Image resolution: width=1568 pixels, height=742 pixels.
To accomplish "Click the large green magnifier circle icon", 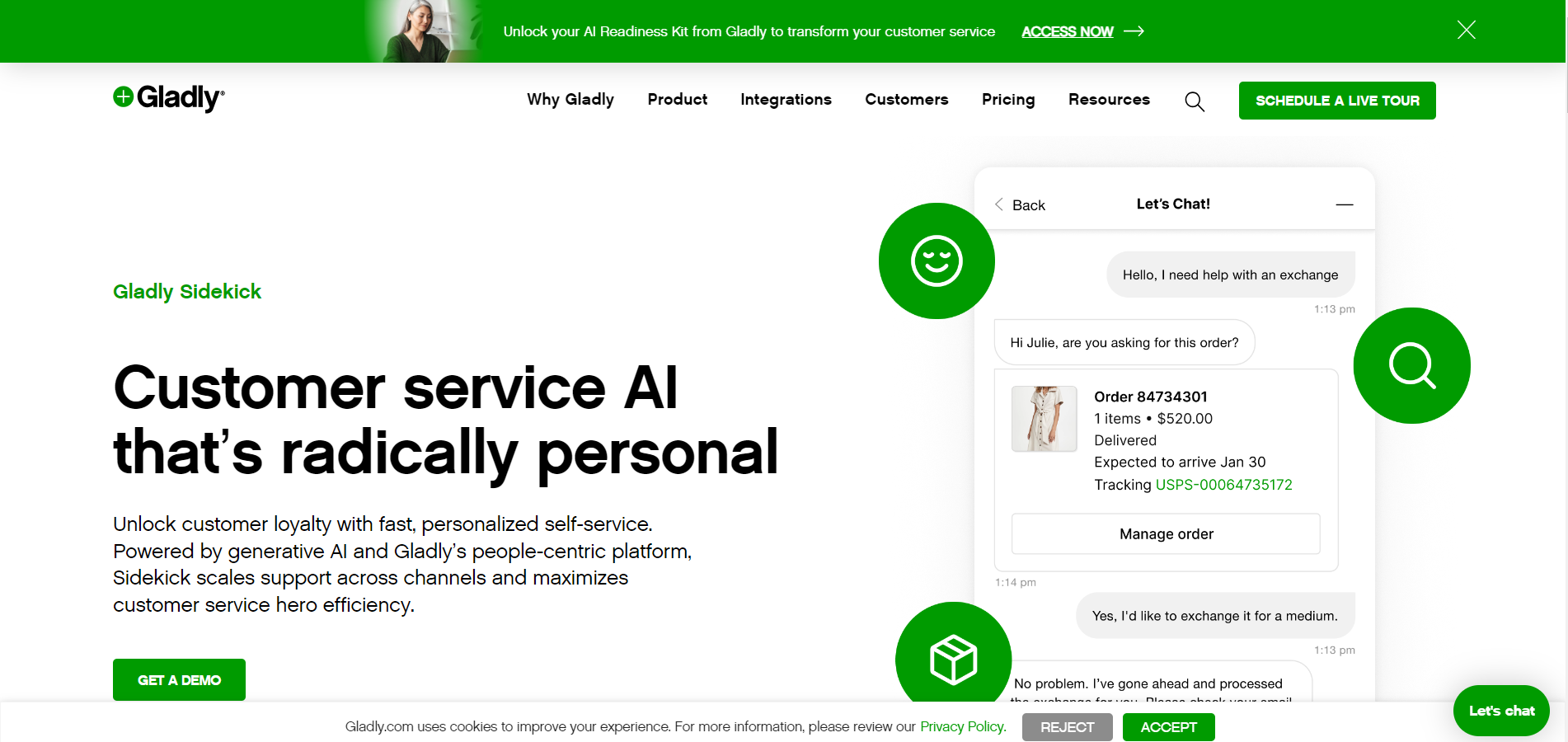I will (x=1412, y=365).
